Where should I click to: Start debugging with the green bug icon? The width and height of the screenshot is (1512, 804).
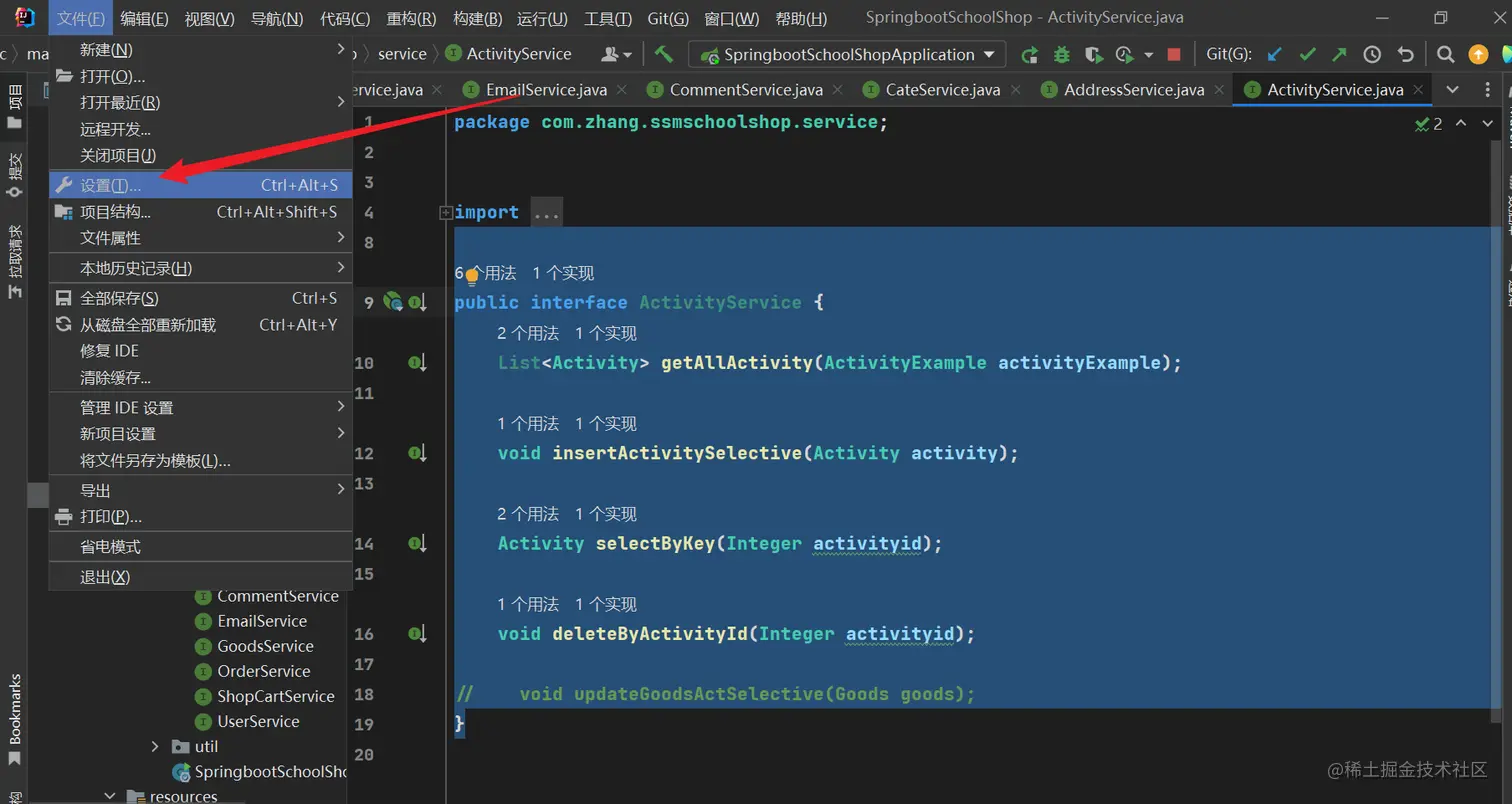tap(1061, 55)
